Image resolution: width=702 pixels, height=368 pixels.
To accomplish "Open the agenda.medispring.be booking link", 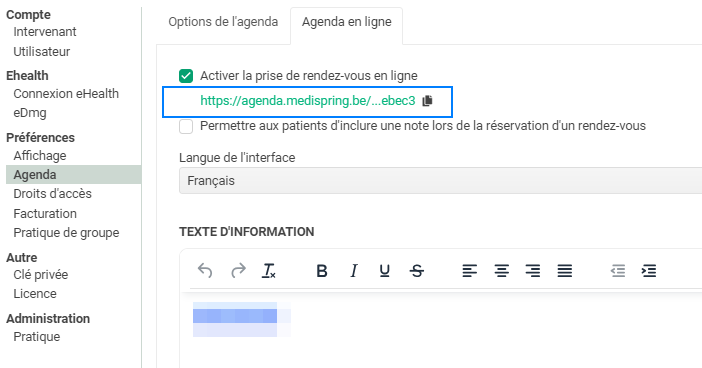I will tap(308, 101).
